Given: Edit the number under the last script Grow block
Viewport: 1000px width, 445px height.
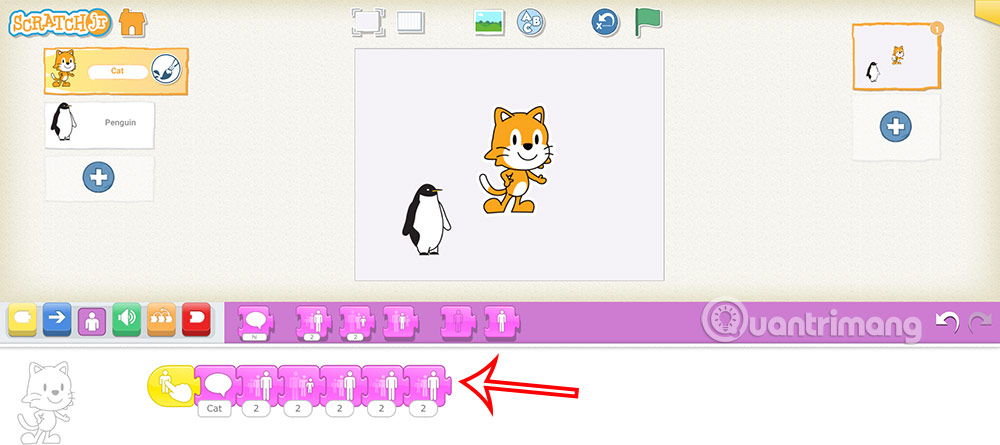Looking at the screenshot, I should coord(425,409).
